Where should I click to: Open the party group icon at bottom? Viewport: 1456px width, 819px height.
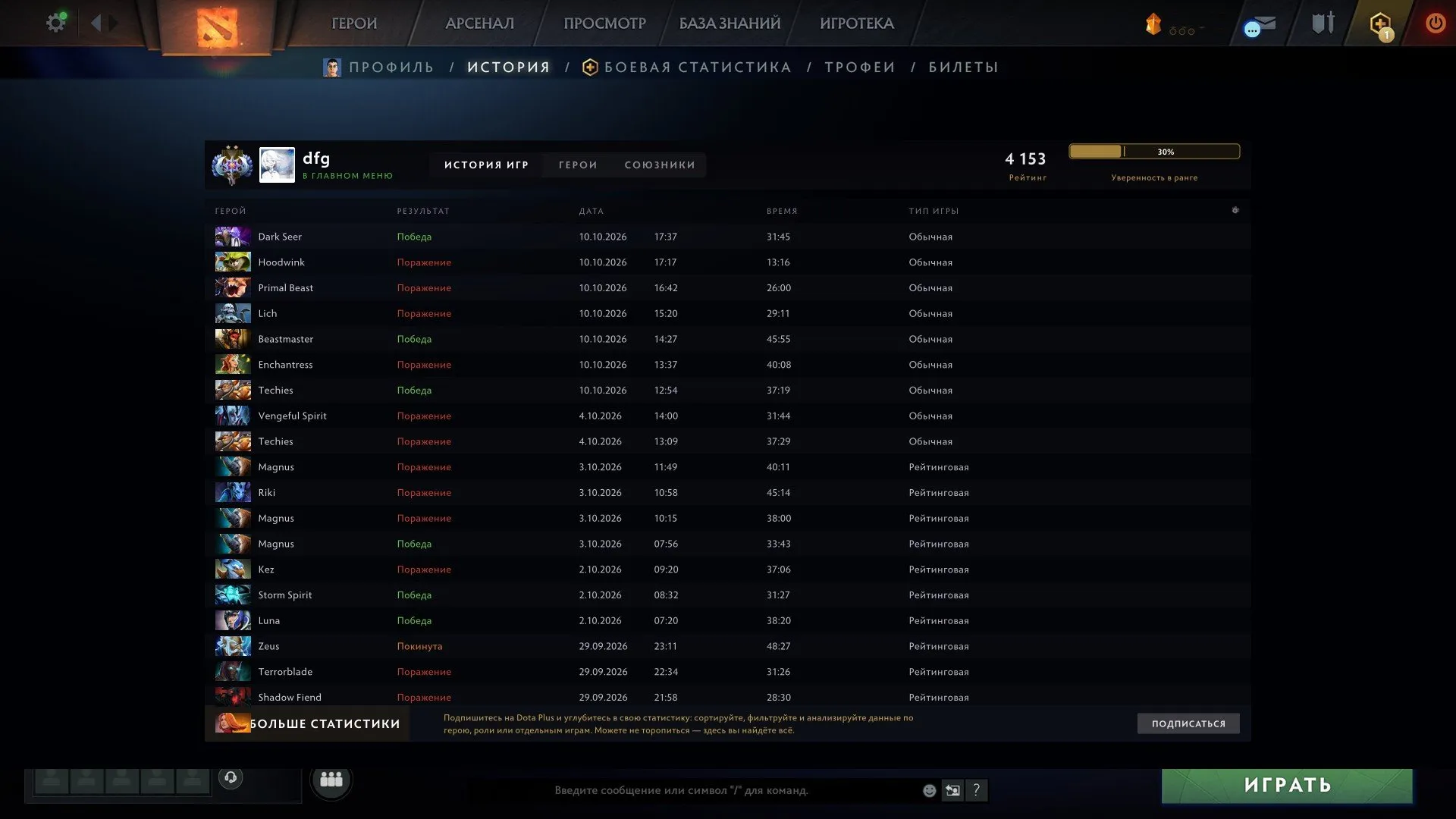click(331, 780)
